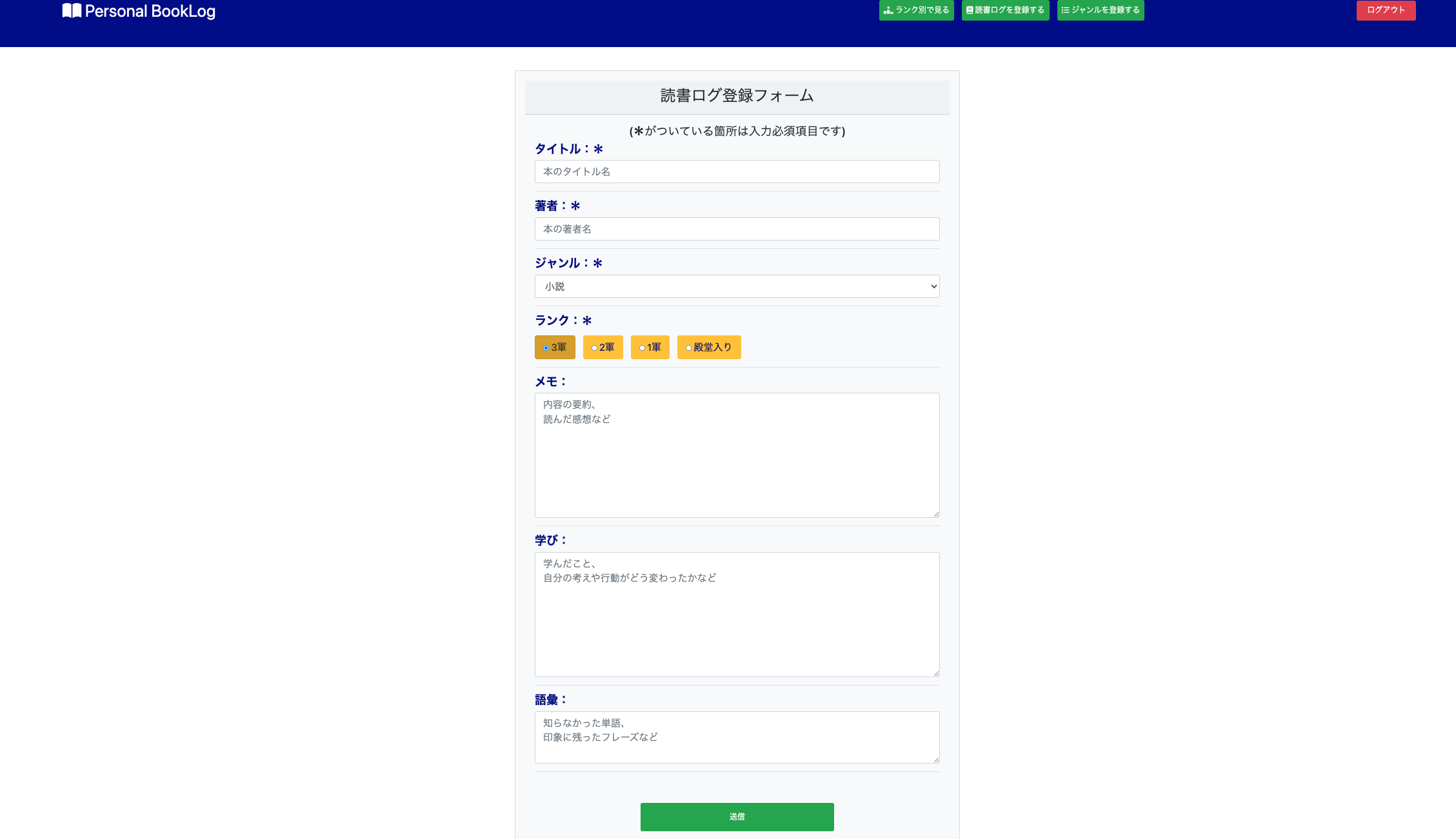
Task: Pick the 殿堂入り rank option
Action: click(688, 347)
